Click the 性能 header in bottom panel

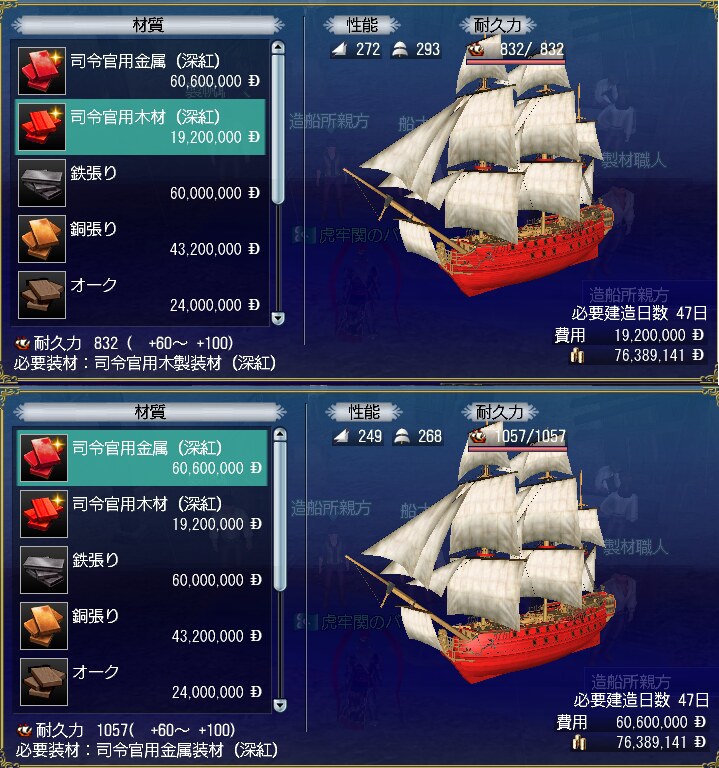click(x=363, y=411)
